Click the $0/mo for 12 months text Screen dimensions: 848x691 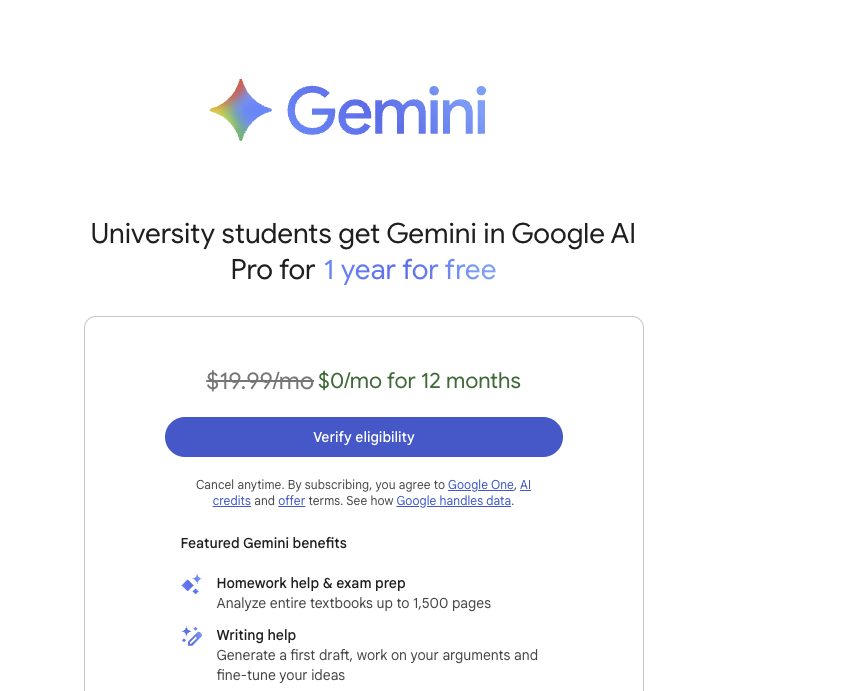pos(419,381)
